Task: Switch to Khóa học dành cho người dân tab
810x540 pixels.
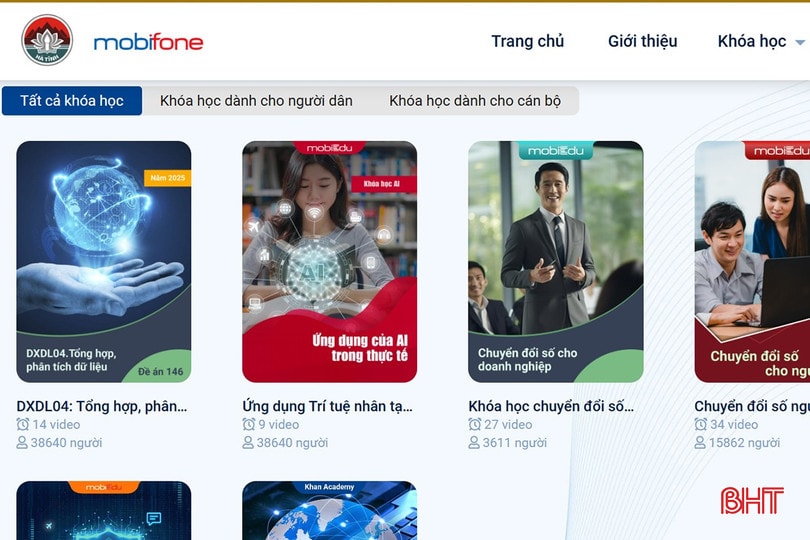Action: 256,101
